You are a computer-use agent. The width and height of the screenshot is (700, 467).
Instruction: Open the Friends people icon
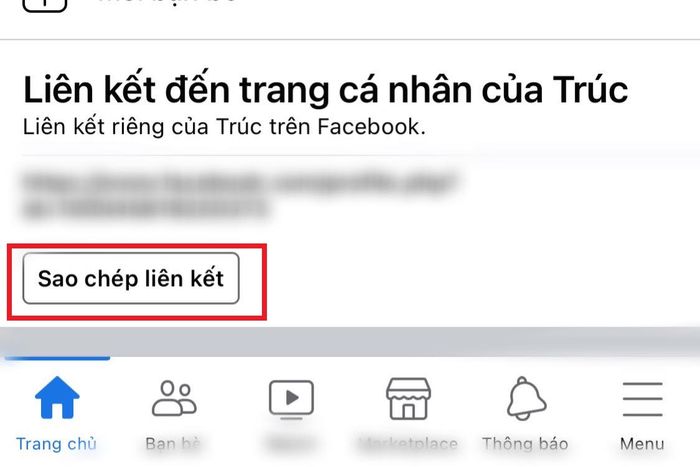click(x=174, y=398)
